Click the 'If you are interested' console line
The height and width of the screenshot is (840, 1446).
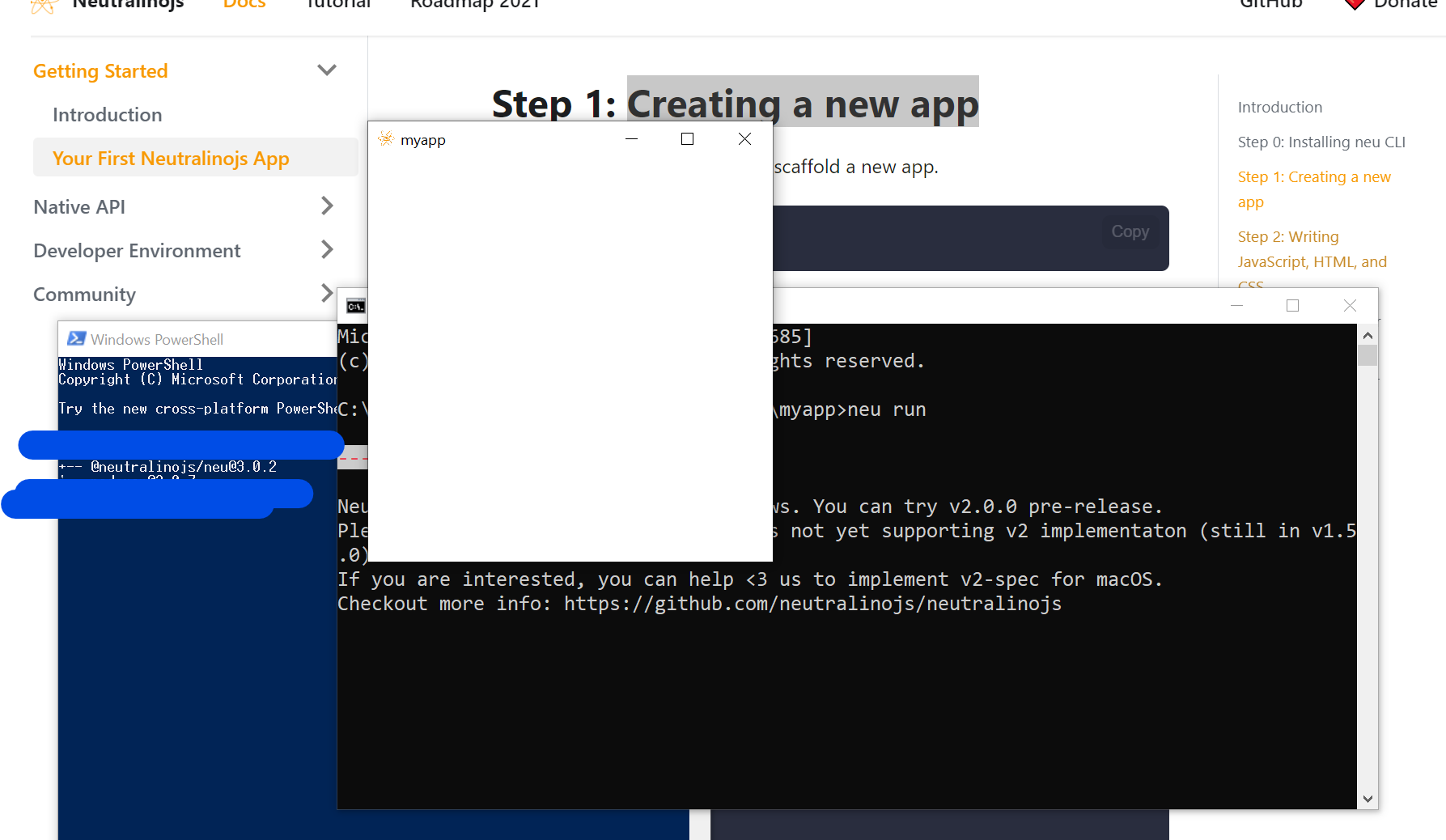[750, 579]
